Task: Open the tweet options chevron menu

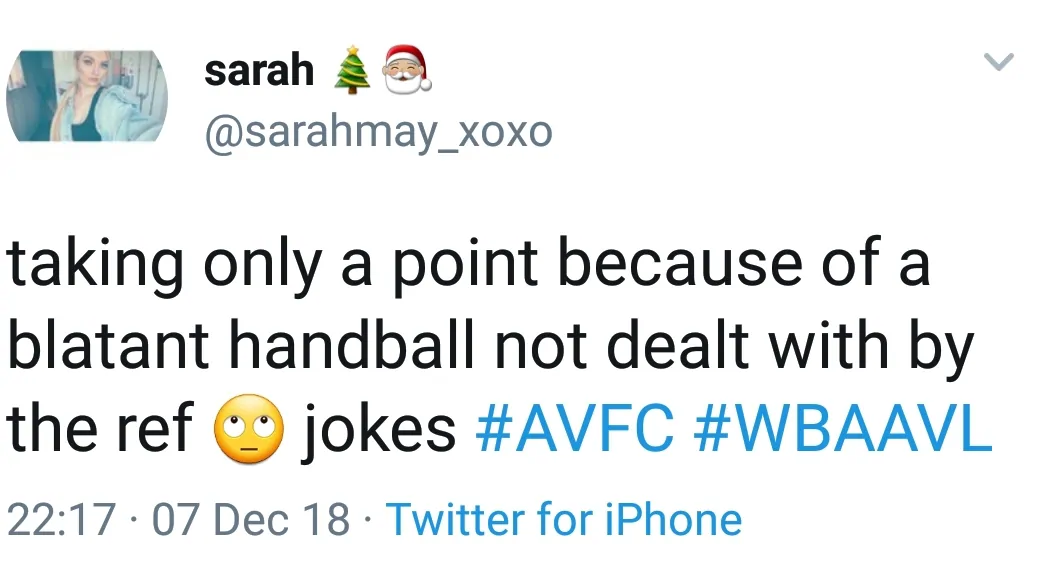Action: [x=999, y=64]
